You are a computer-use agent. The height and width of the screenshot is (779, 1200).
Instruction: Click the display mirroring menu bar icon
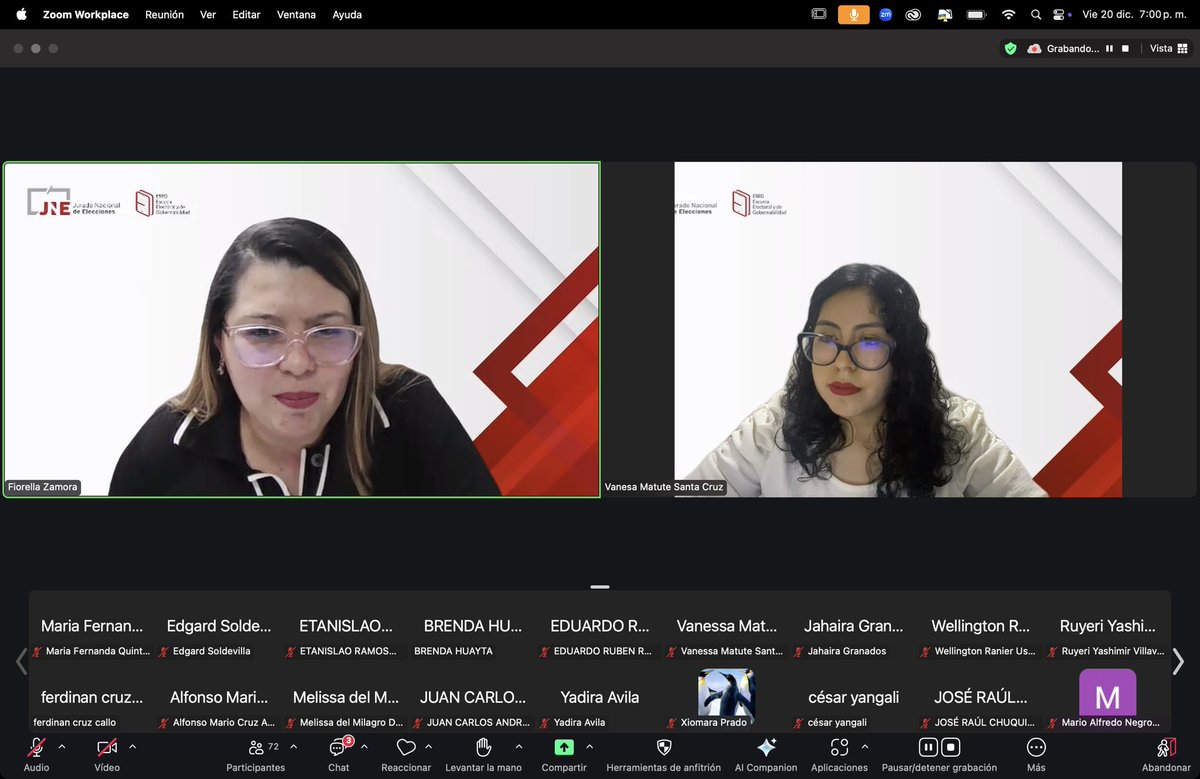(x=945, y=14)
